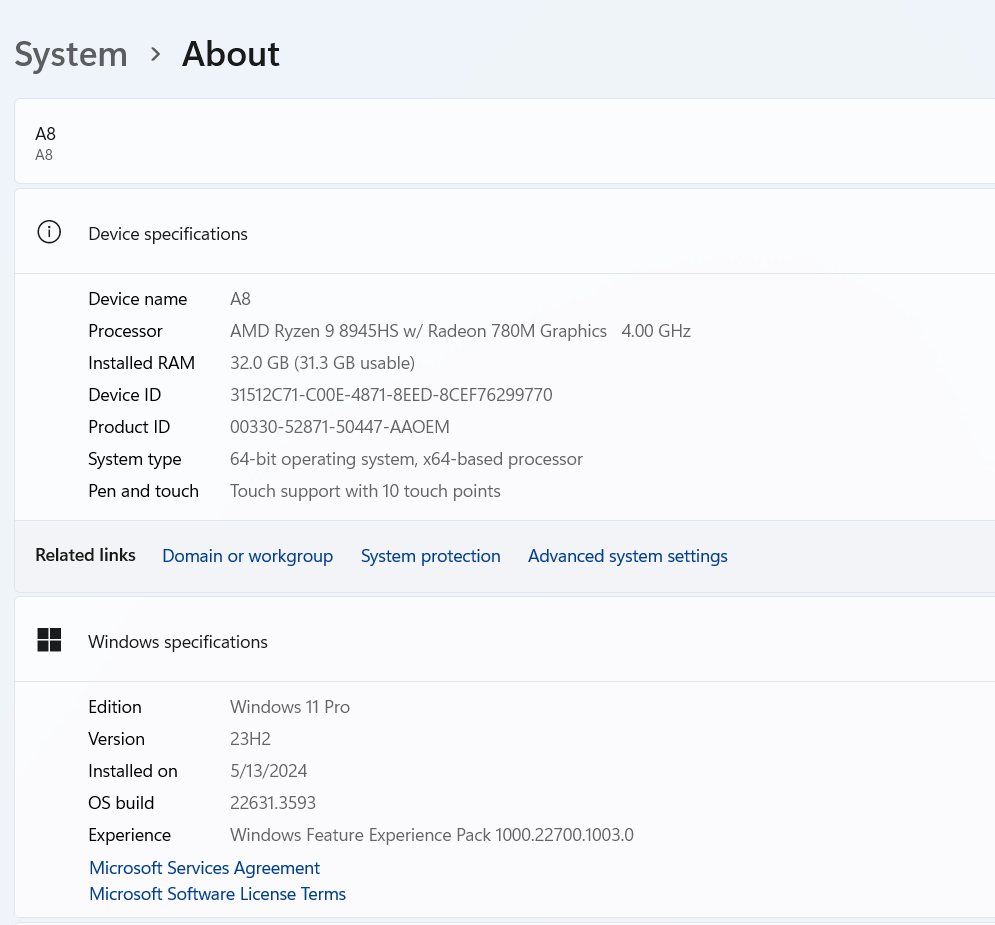Open Advanced system settings
The height and width of the screenshot is (925, 995).
tap(627, 556)
